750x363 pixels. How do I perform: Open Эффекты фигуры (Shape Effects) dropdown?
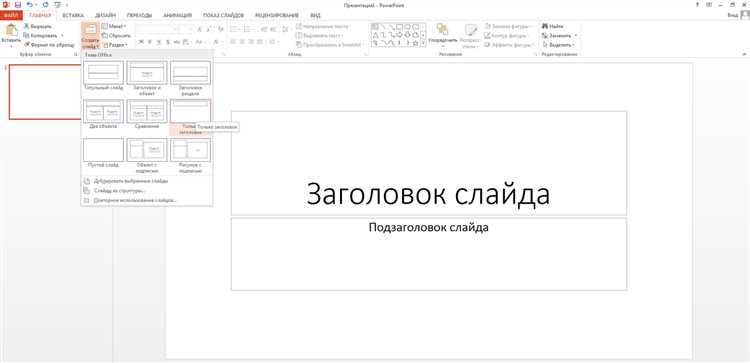pos(509,44)
